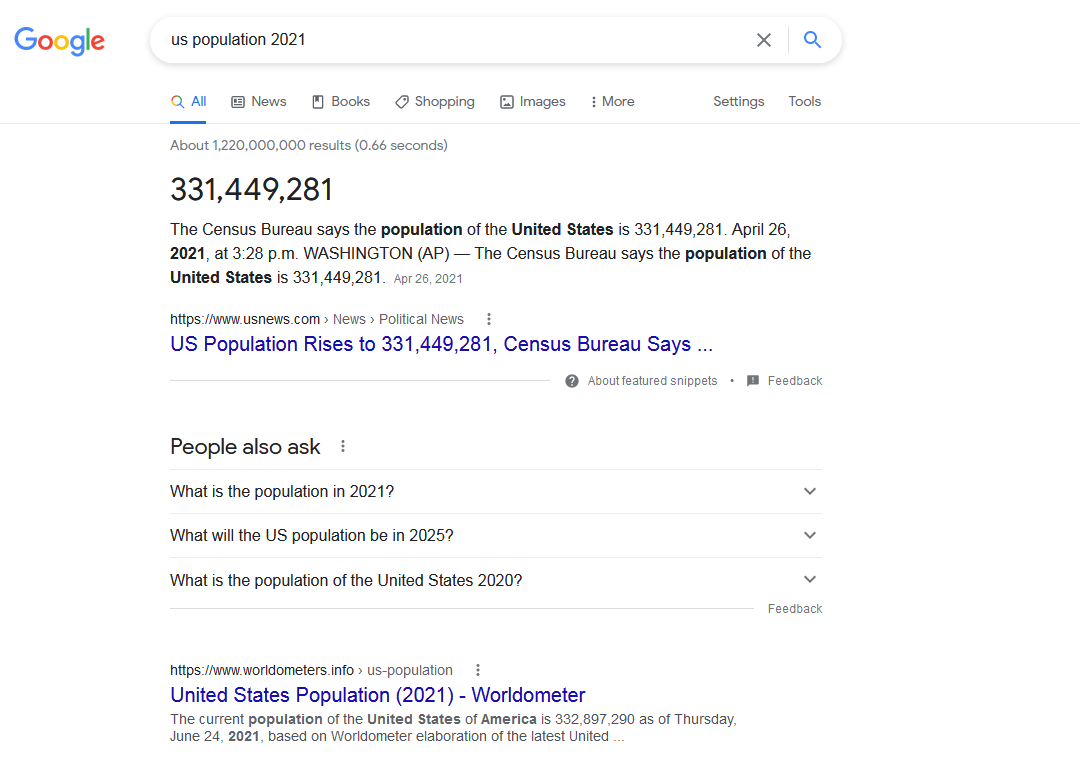
Task: Expand the United States 2020 population question
Action: (810, 579)
